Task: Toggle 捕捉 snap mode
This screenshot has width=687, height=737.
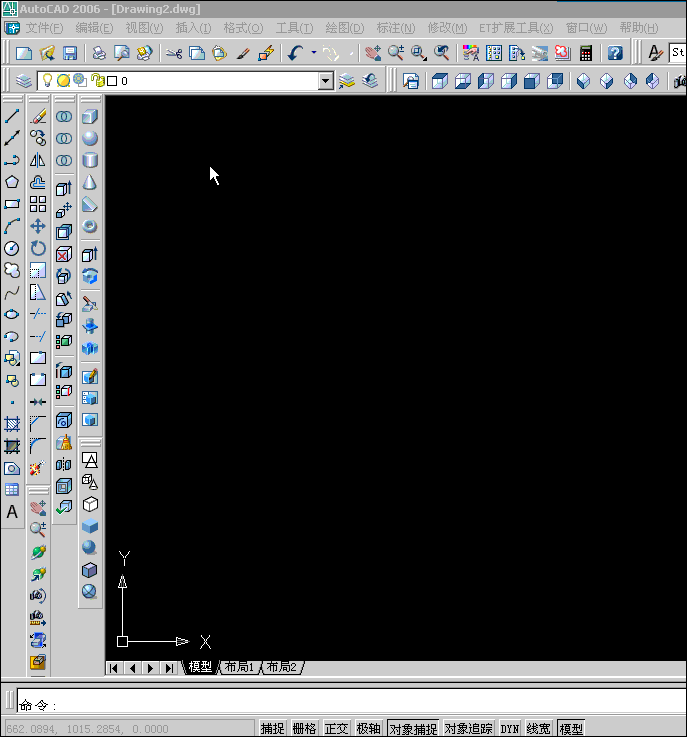Action: pos(273,729)
